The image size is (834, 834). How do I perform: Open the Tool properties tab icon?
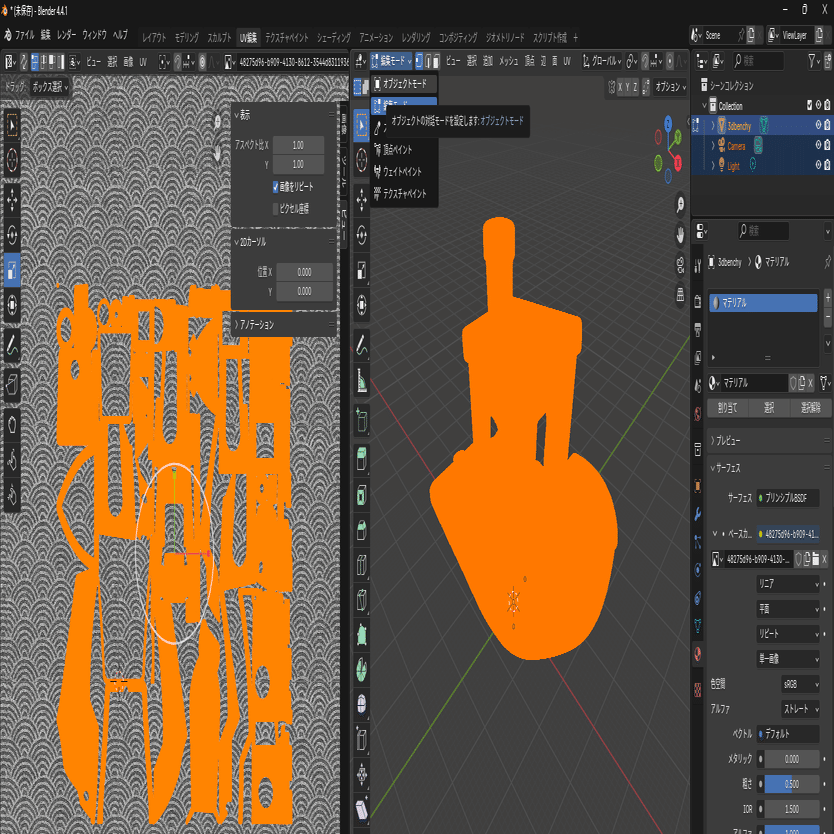pyautogui.click(x=698, y=265)
